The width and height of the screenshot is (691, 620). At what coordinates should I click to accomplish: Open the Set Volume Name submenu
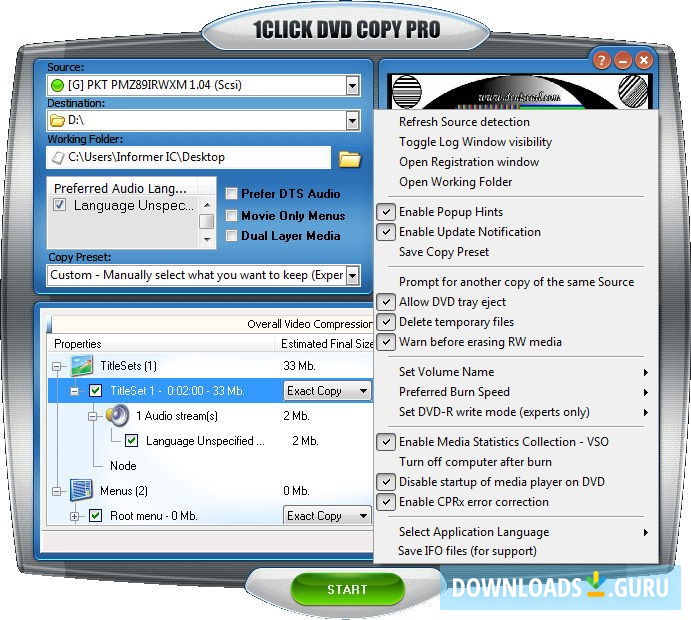coord(516,372)
